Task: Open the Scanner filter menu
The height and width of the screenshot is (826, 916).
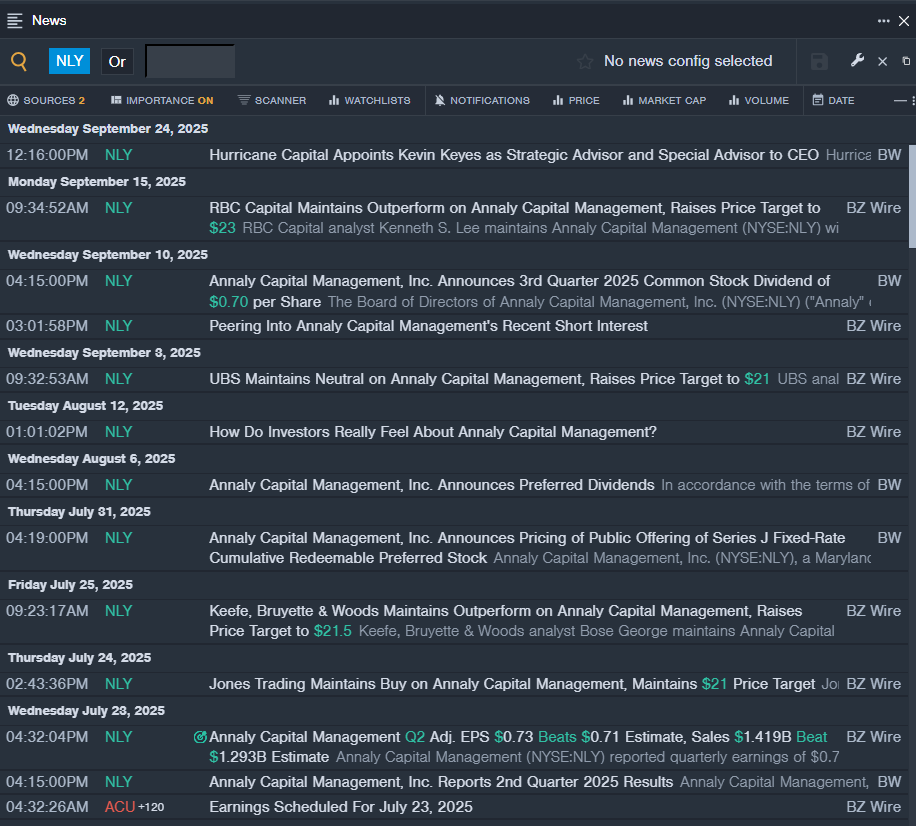Action: point(272,100)
